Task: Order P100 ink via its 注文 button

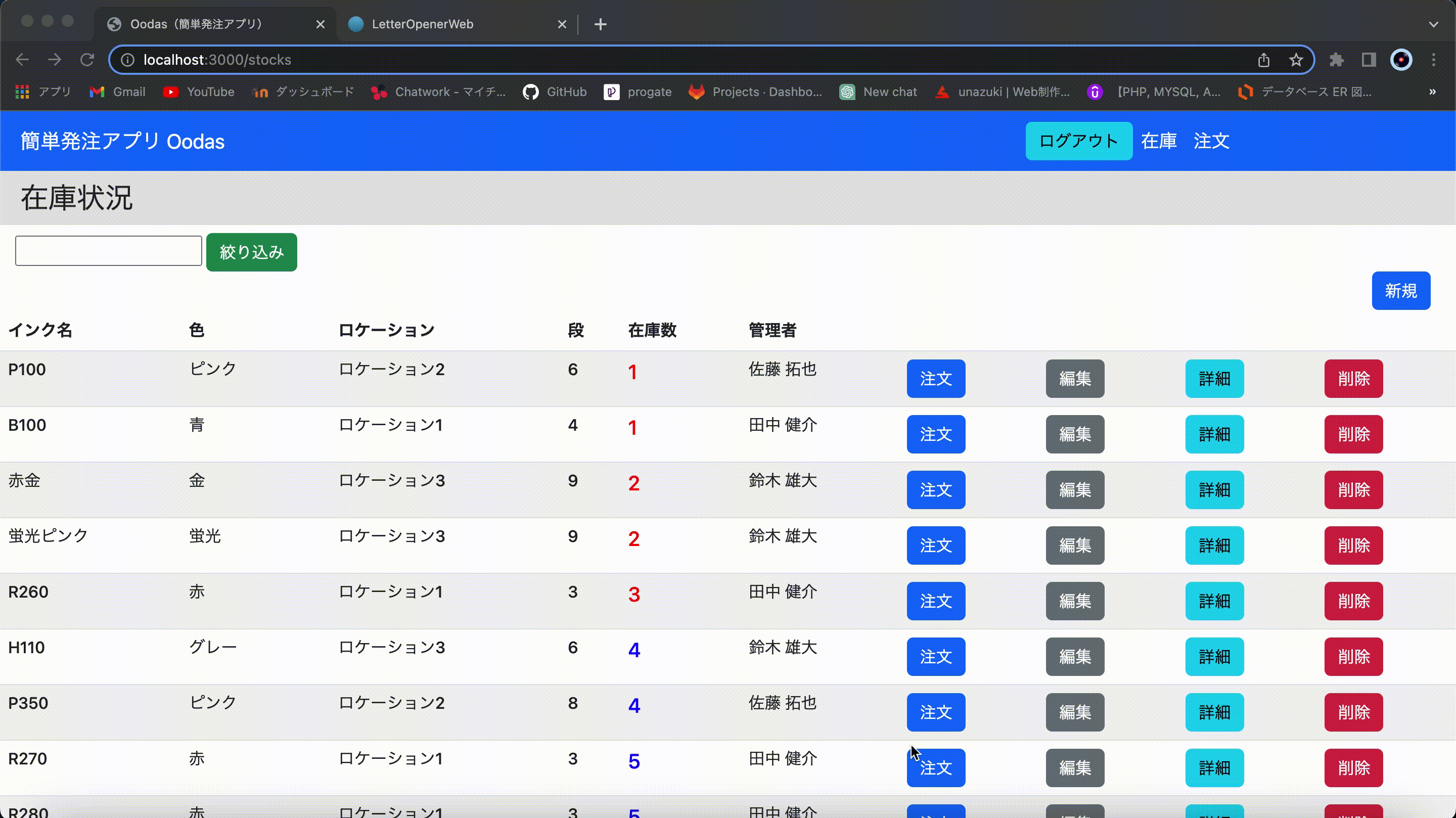Action: click(935, 379)
